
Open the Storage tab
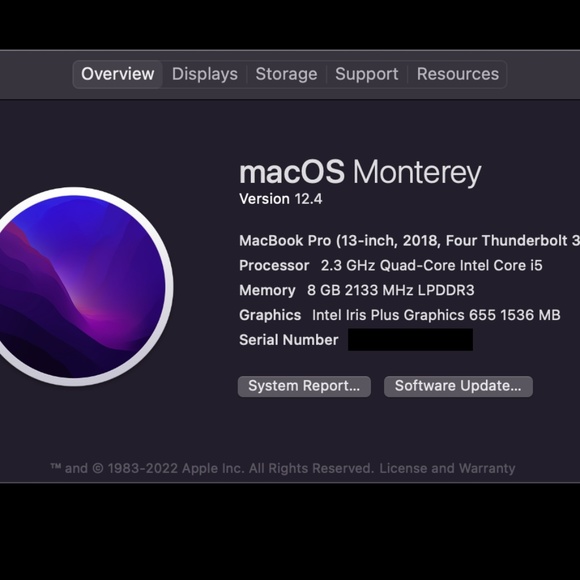(286, 74)
